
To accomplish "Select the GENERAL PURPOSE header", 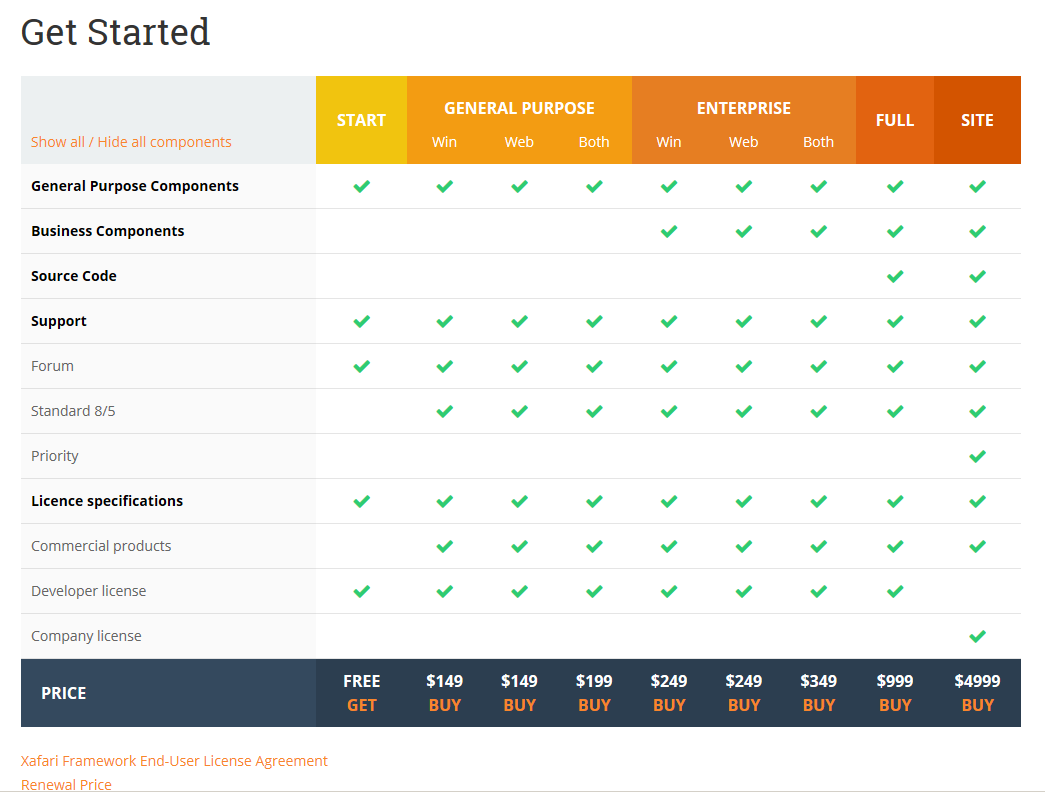I will (519, 108).
